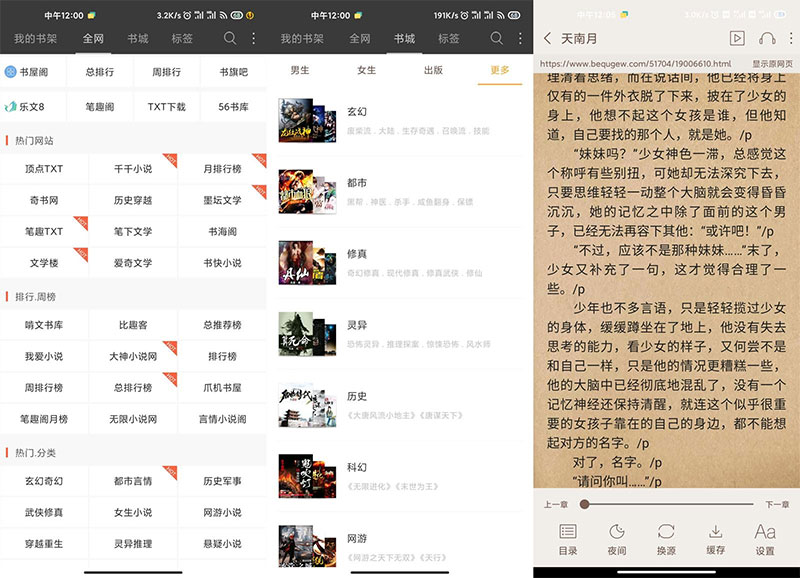Select the 出版 sub-tab
Screen dimensions: 800x578
tap(433, 70)
